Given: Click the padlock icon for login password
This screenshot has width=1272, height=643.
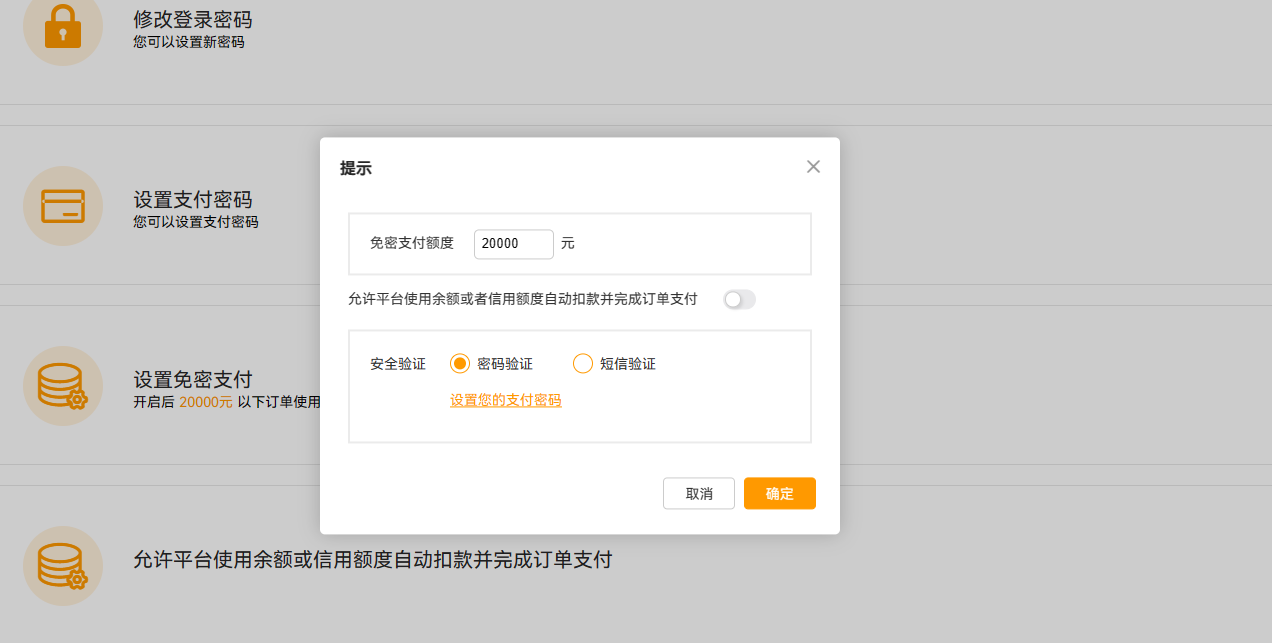Looking at the screenshot, I should click(x=63, y=27).
